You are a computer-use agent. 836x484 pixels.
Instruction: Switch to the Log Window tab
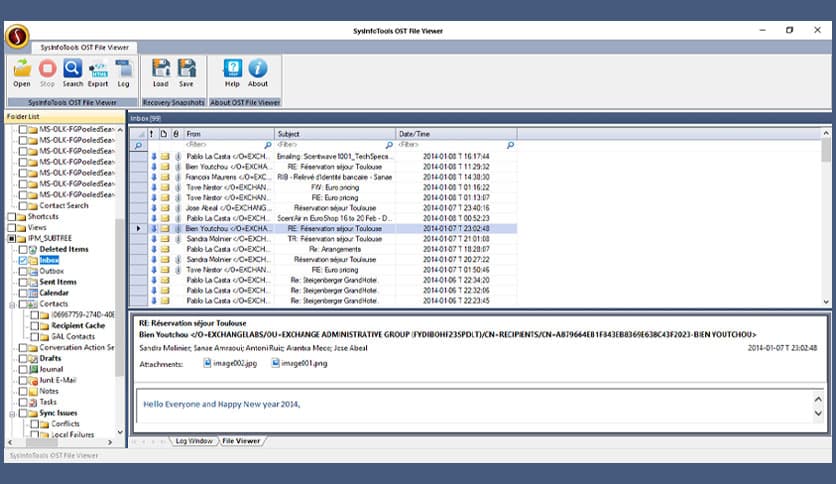(194, 441)
